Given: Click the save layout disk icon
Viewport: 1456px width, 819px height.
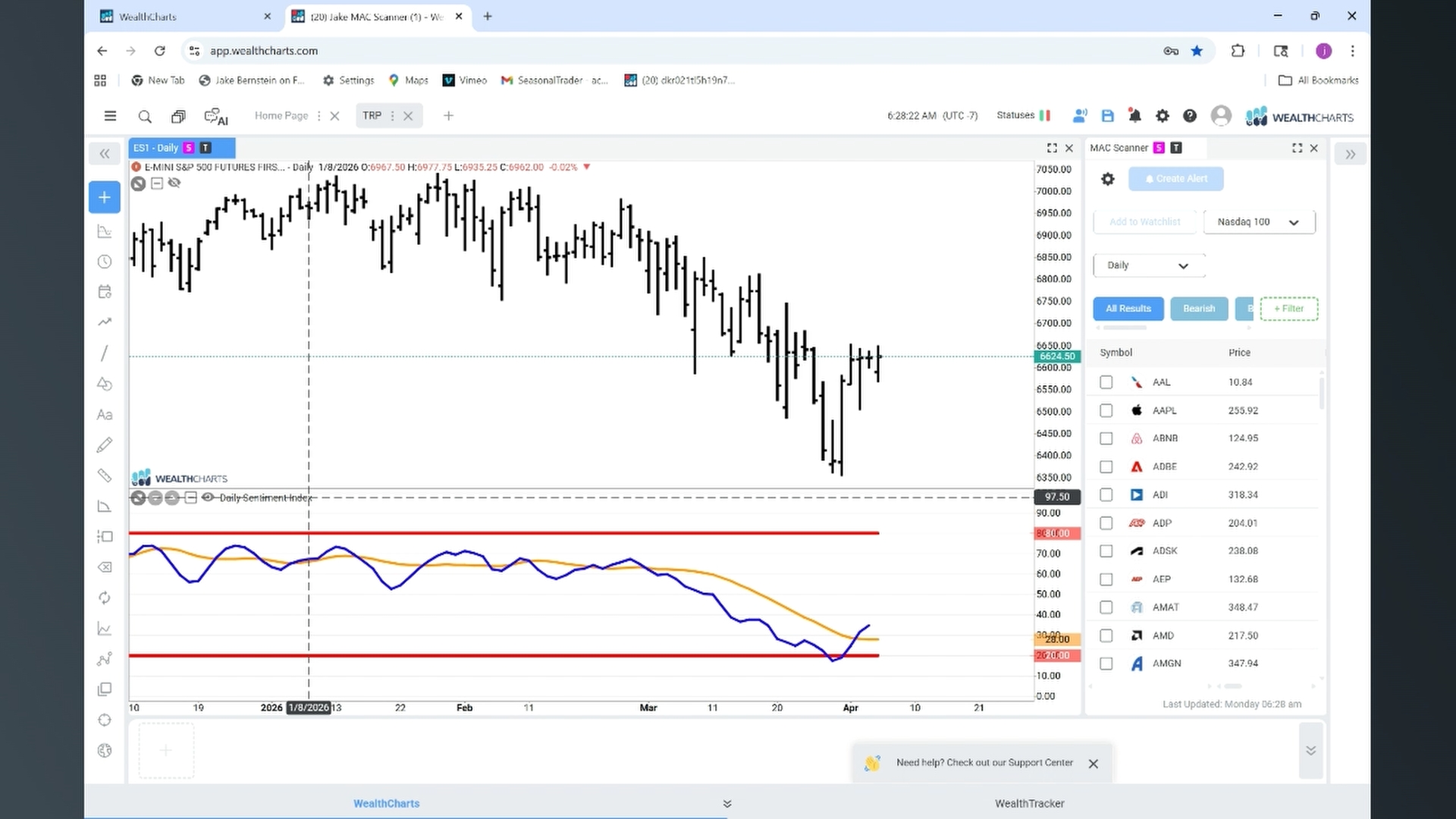Looking at the screenshot, I should [1108, 116].
